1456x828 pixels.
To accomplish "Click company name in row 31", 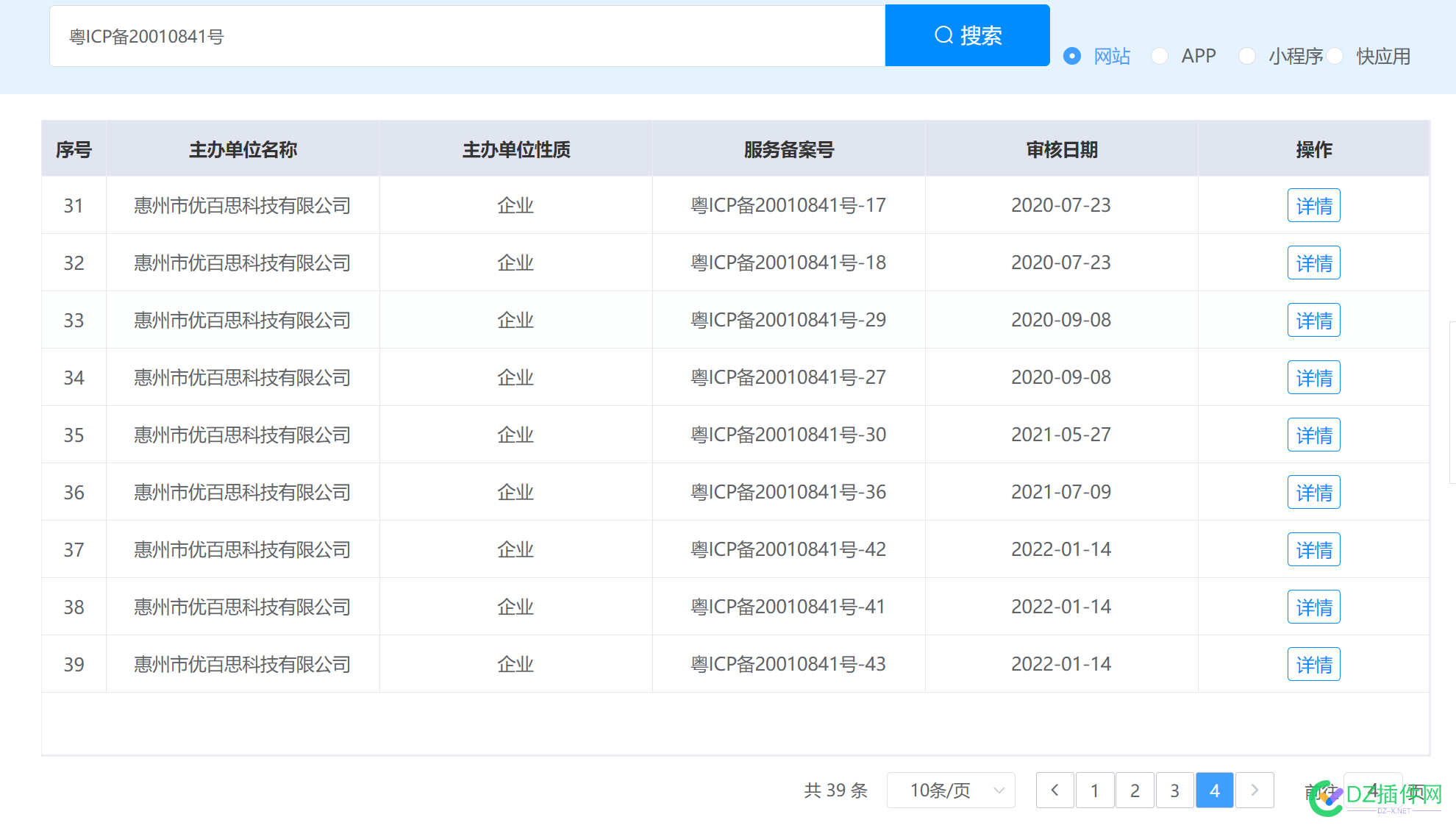I will [x=243, y=205].
